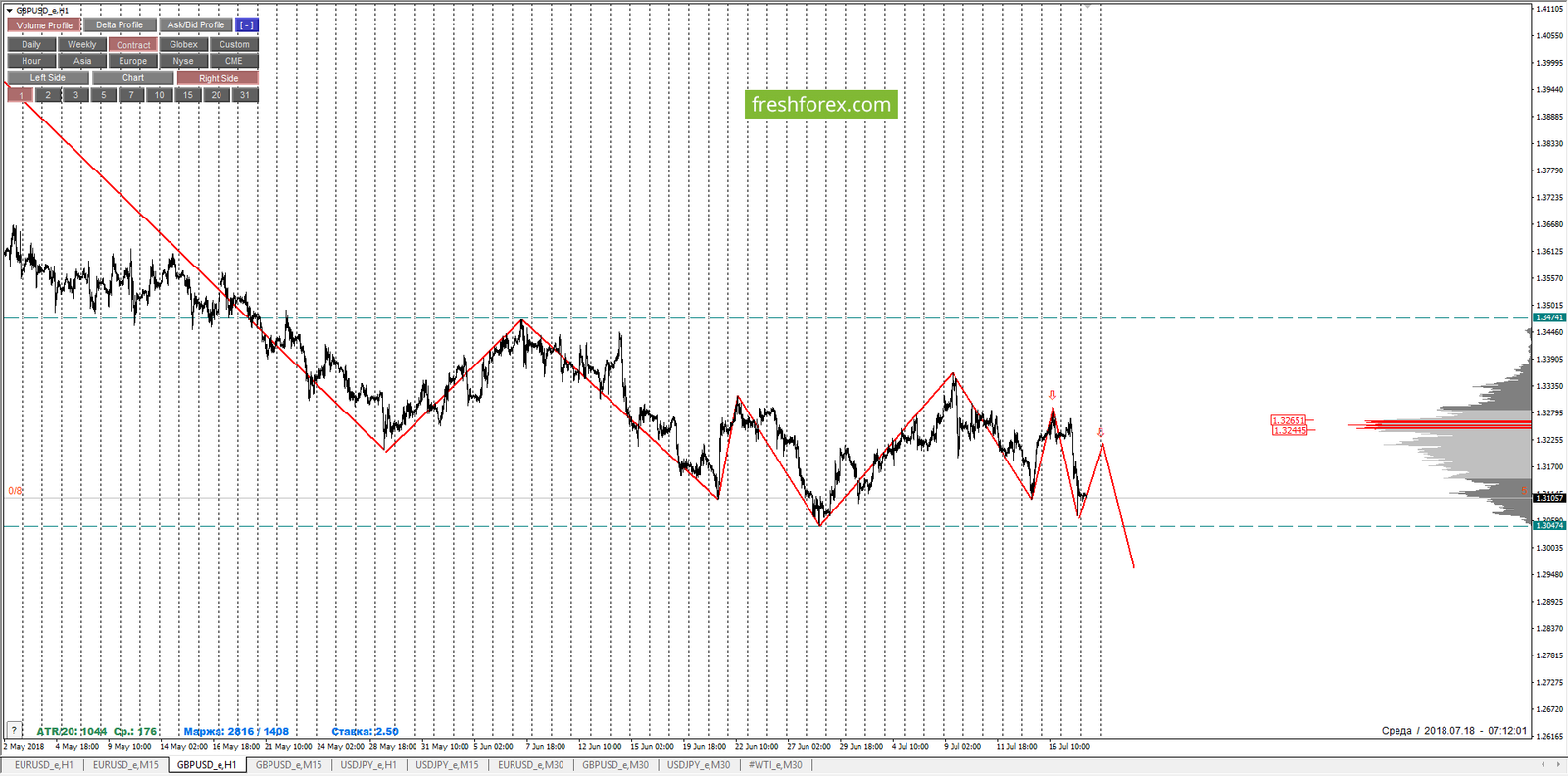This screenshot has width=1568, height=776.
Task: Set profile count to 20
Action: click(x=217, y=95)
